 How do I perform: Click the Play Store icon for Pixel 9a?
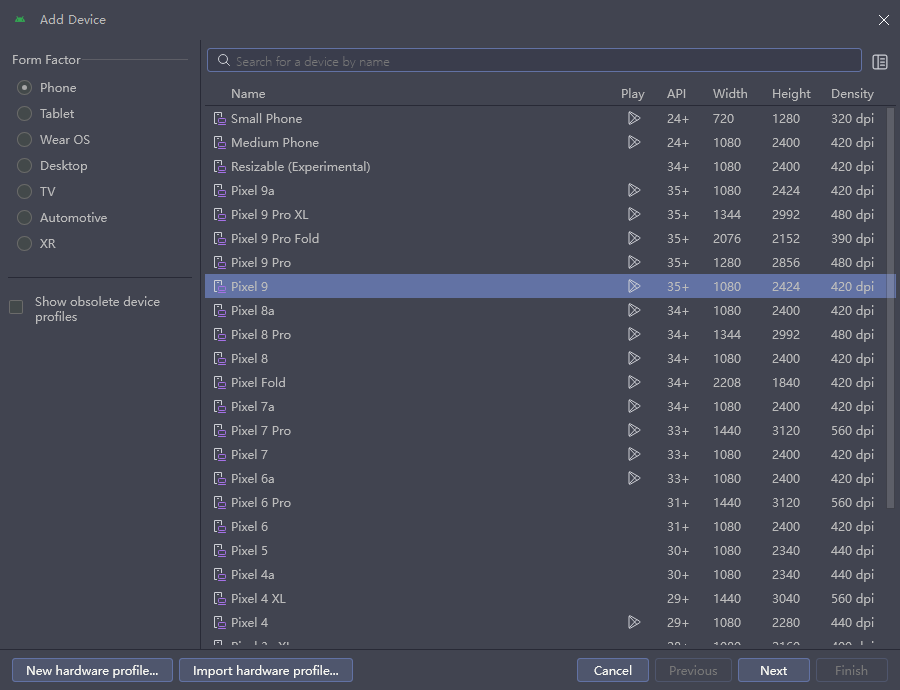(x=633, y=190)
